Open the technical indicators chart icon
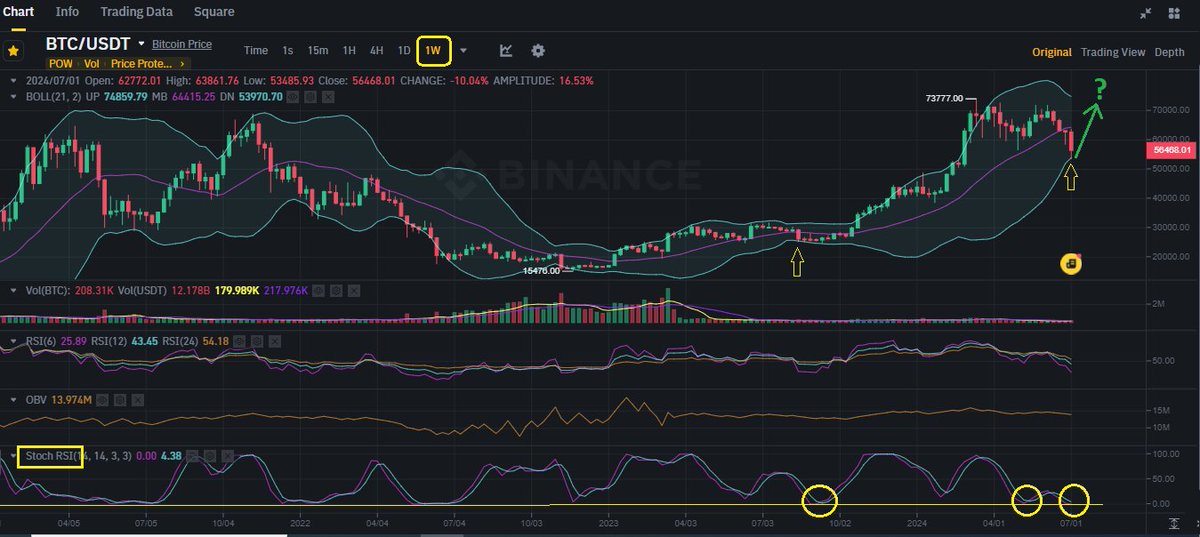 click(x=506, y=50)
